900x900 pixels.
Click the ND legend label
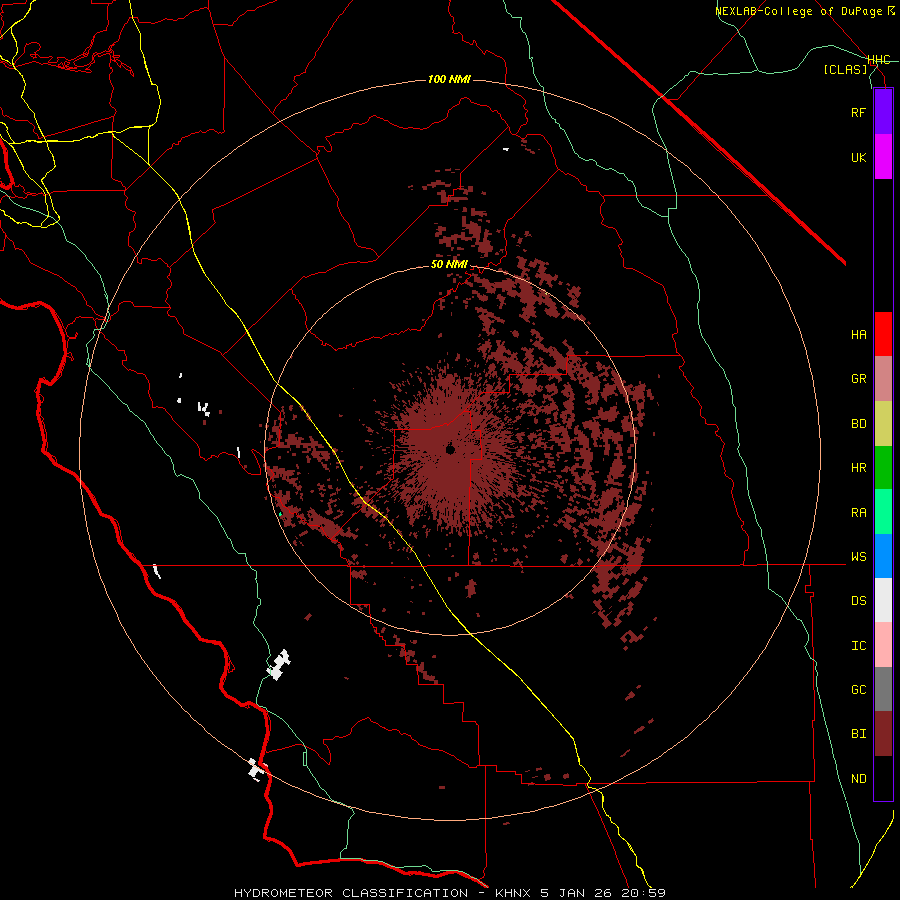[x=858, y=779]
